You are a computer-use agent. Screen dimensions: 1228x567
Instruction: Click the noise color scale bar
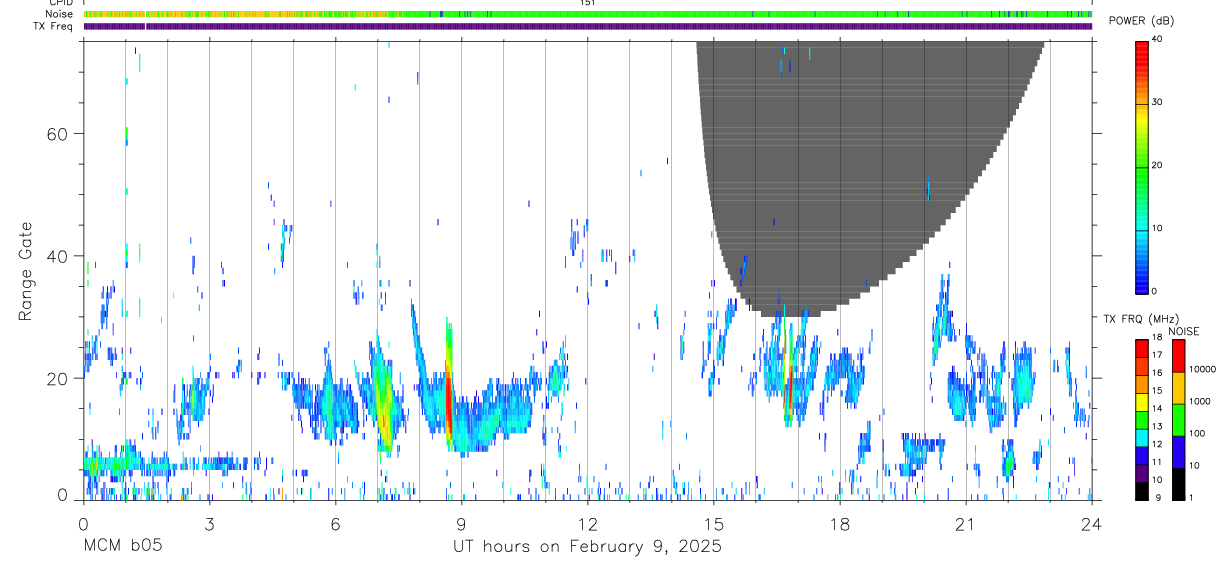tap(1178, 419)
